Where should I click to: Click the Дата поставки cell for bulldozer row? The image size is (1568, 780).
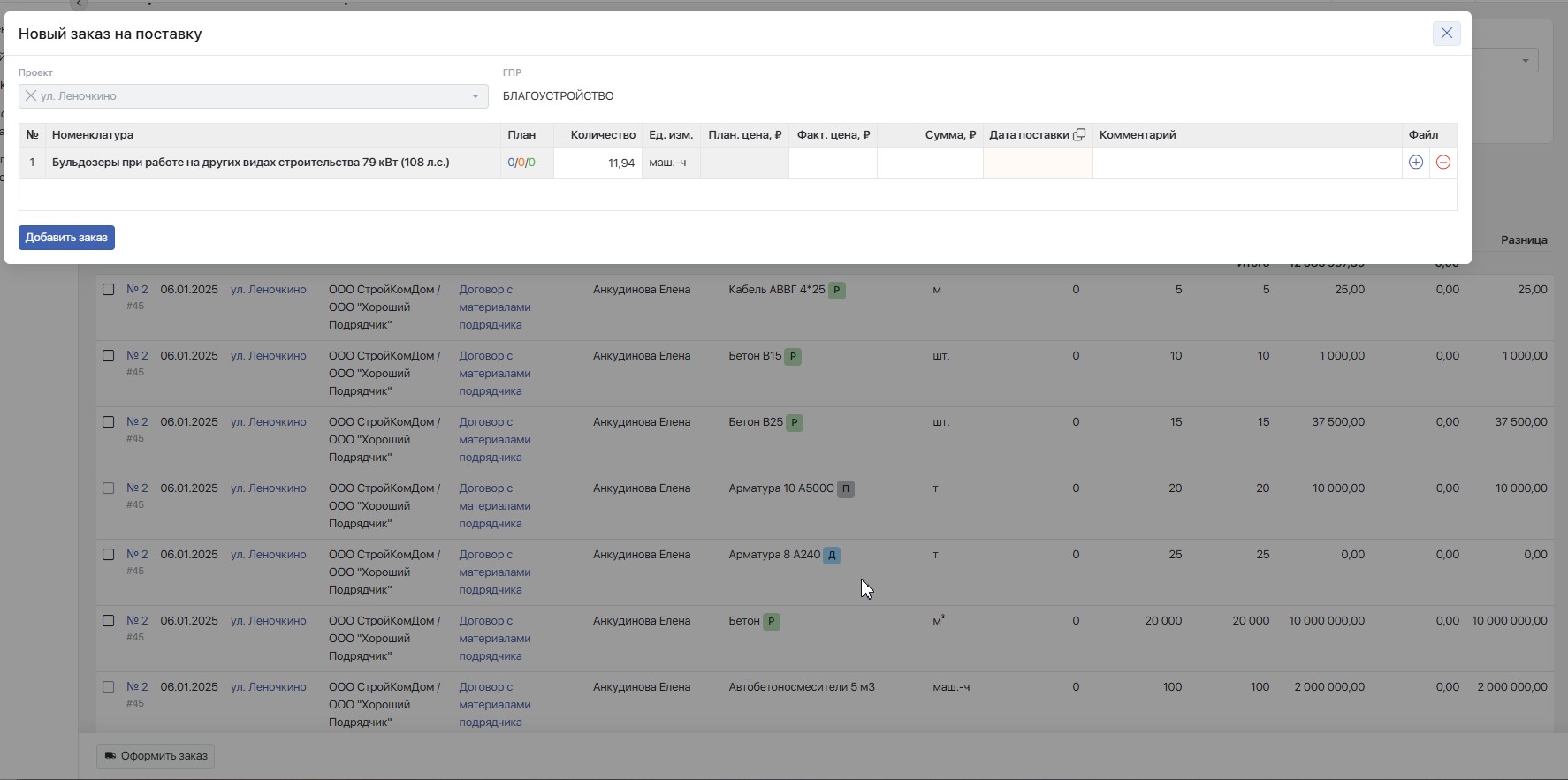pyautogui.click(x=1038, y=163)
